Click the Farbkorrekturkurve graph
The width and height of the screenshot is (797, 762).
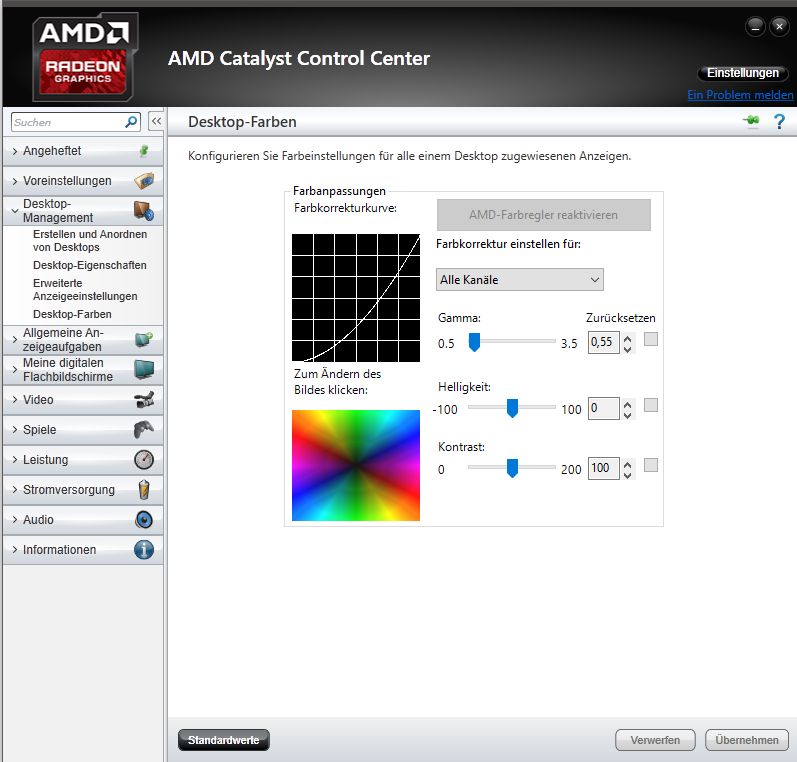pos(356,298)
